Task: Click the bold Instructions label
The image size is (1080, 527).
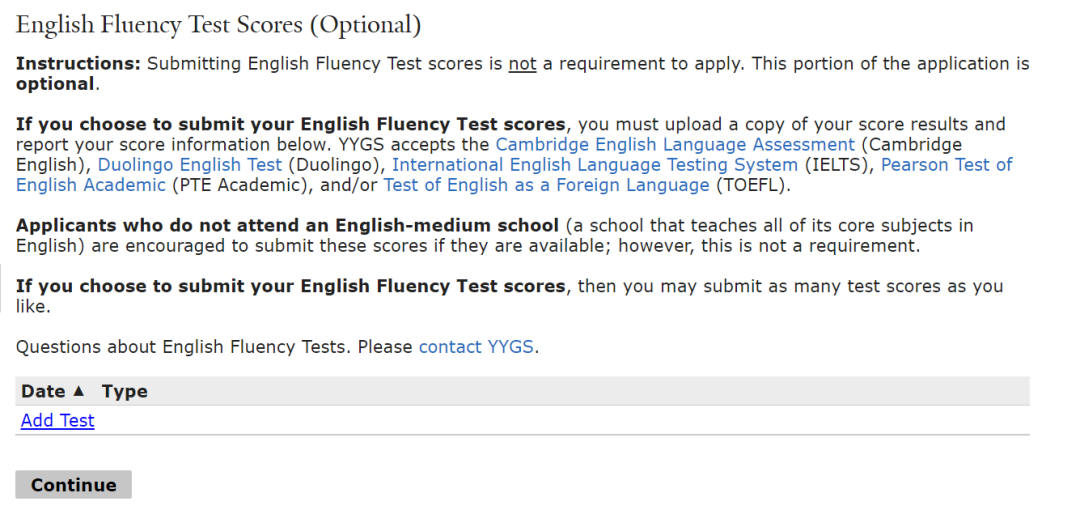Action: click(x=78, y=64)
